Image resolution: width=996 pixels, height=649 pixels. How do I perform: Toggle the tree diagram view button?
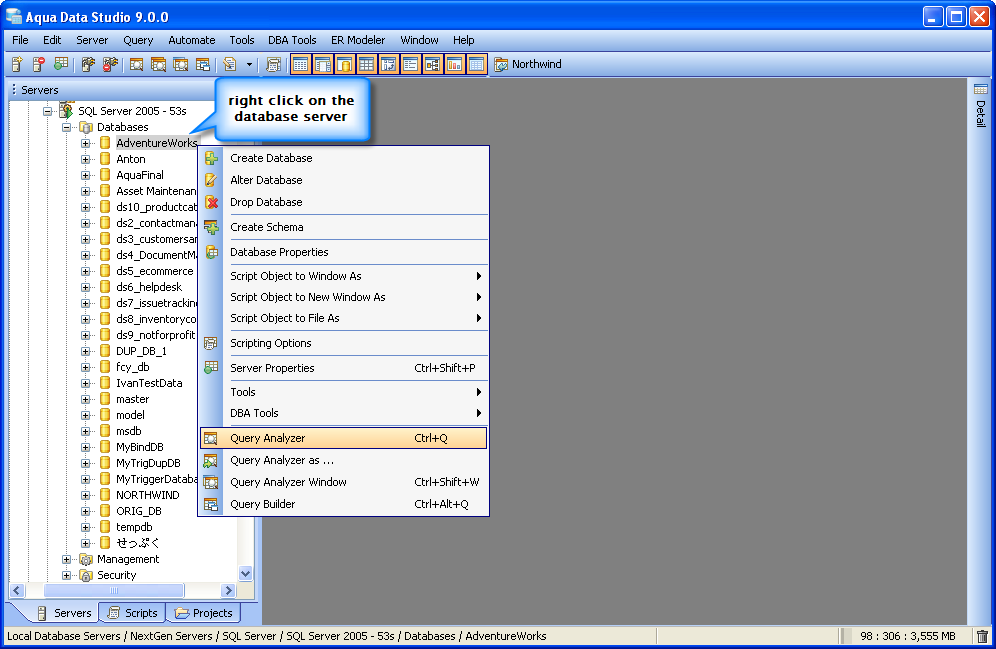click(433, 64)
